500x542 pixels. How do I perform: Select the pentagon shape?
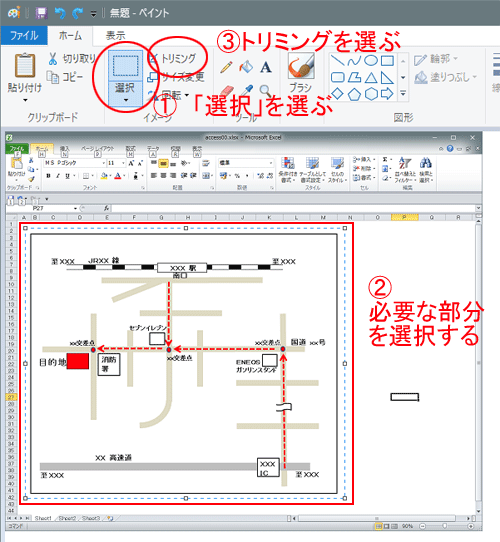(x=354, y=94)
